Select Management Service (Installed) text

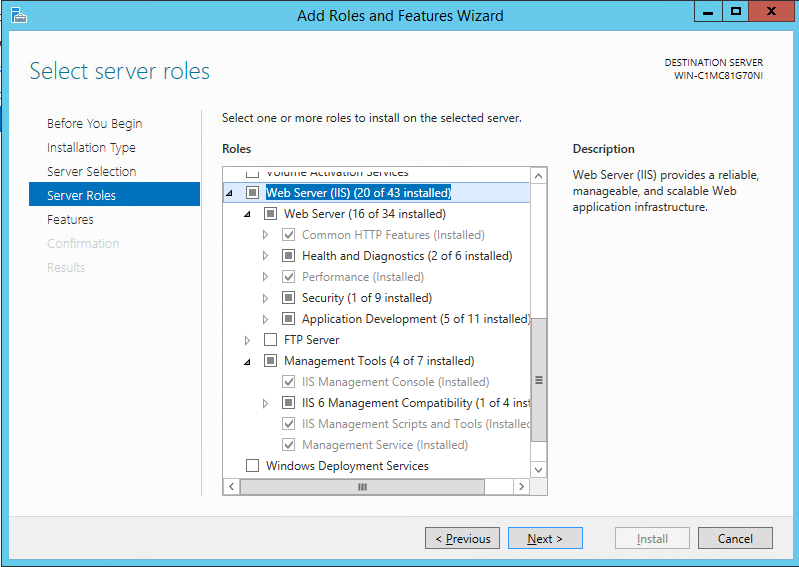click(x=385, y=445)
